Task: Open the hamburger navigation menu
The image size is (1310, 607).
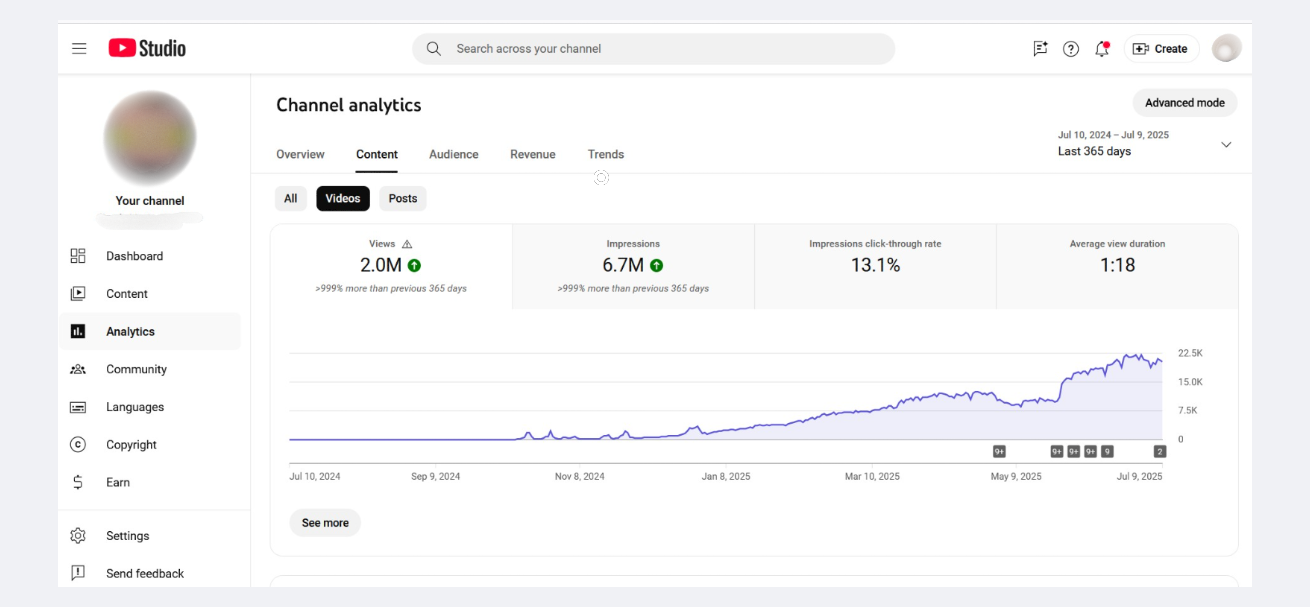Action: (x=79, y=48)
